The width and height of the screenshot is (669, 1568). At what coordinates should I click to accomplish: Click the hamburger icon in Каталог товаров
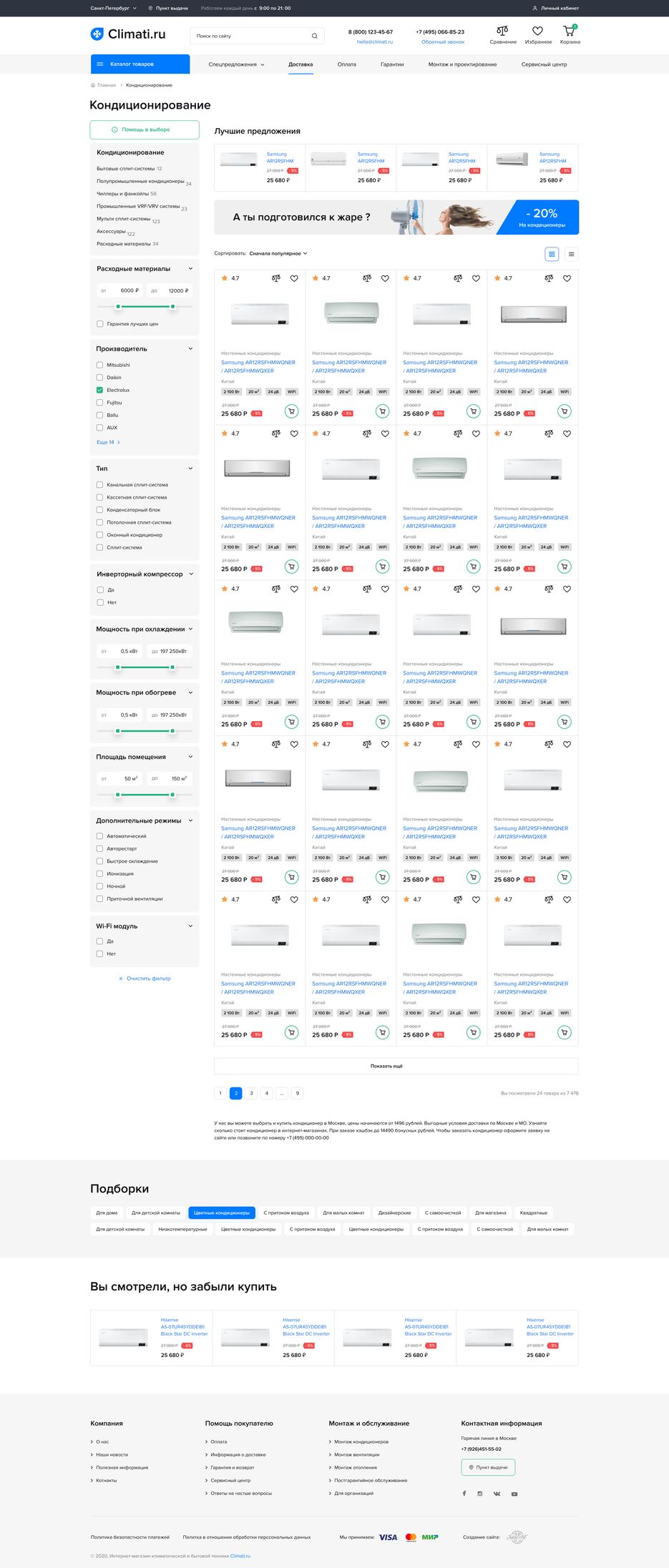click(100, 64)
